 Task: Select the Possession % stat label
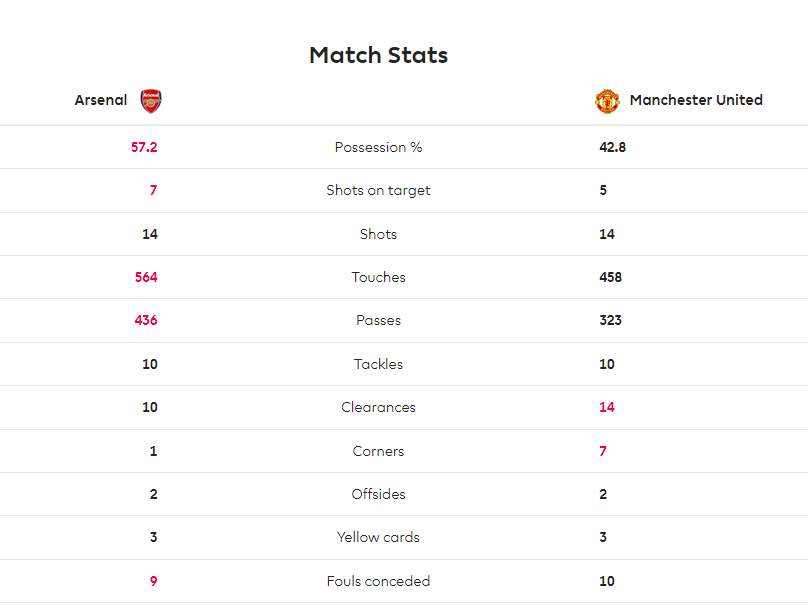(x=378, y=147)
